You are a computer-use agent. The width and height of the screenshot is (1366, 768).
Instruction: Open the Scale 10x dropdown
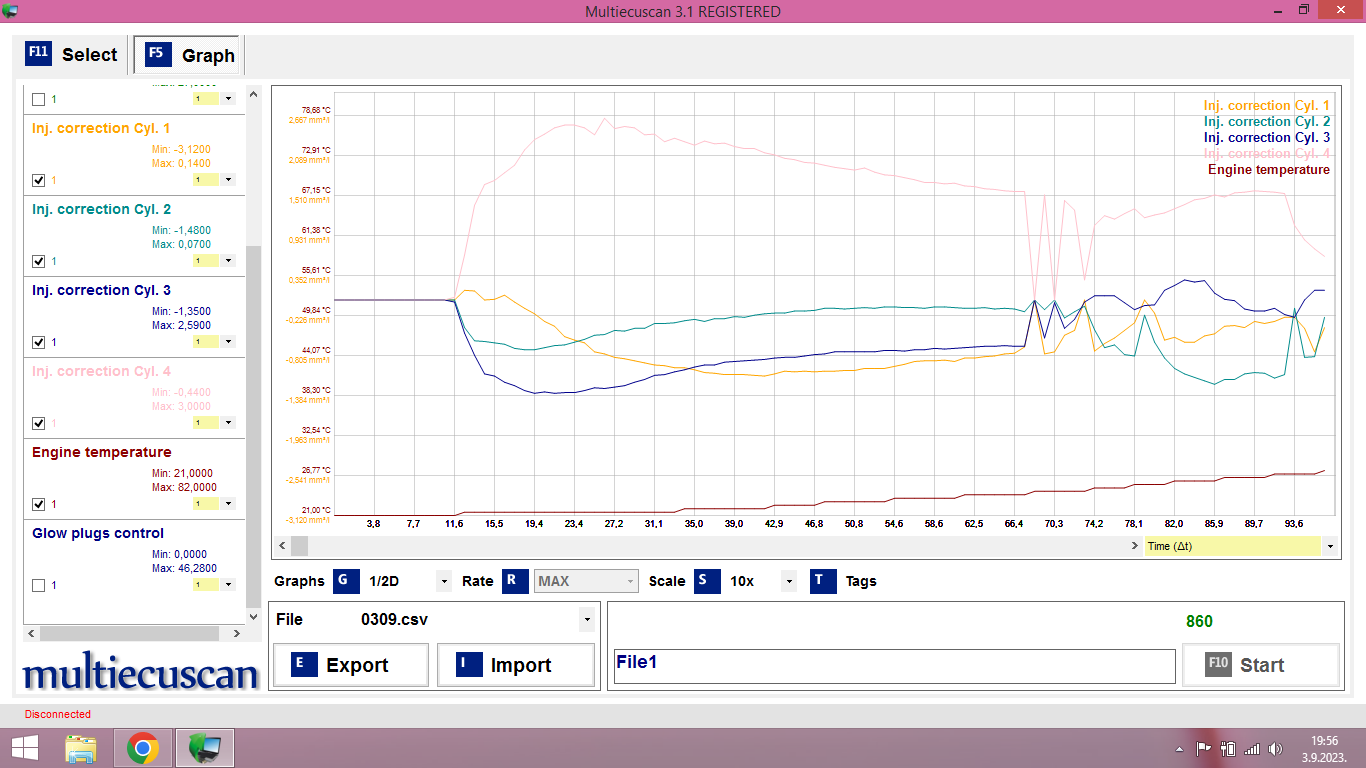[788, 581]
